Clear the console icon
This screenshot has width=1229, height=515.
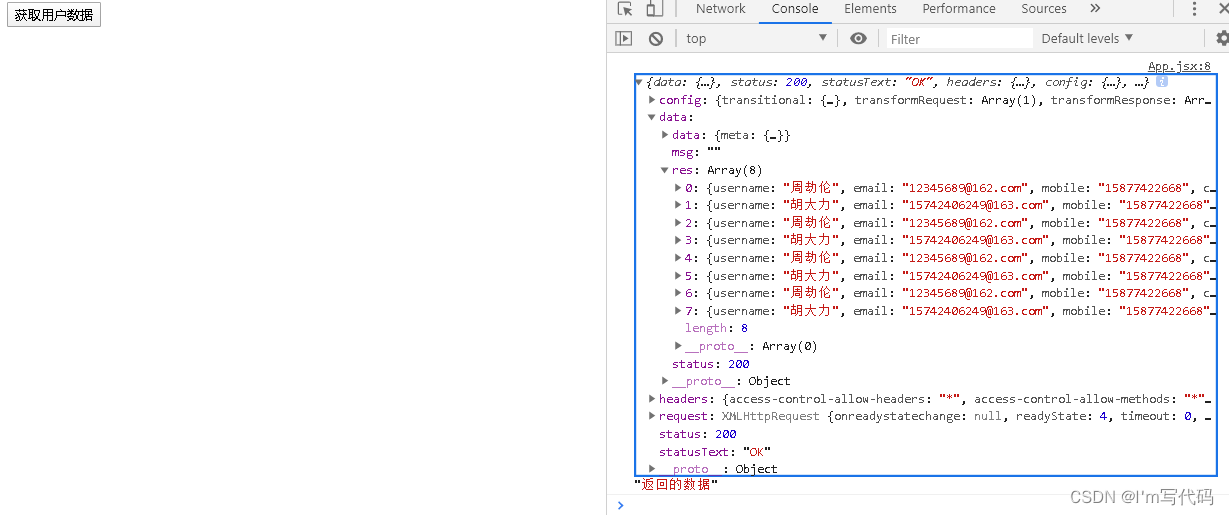(656, 39)
